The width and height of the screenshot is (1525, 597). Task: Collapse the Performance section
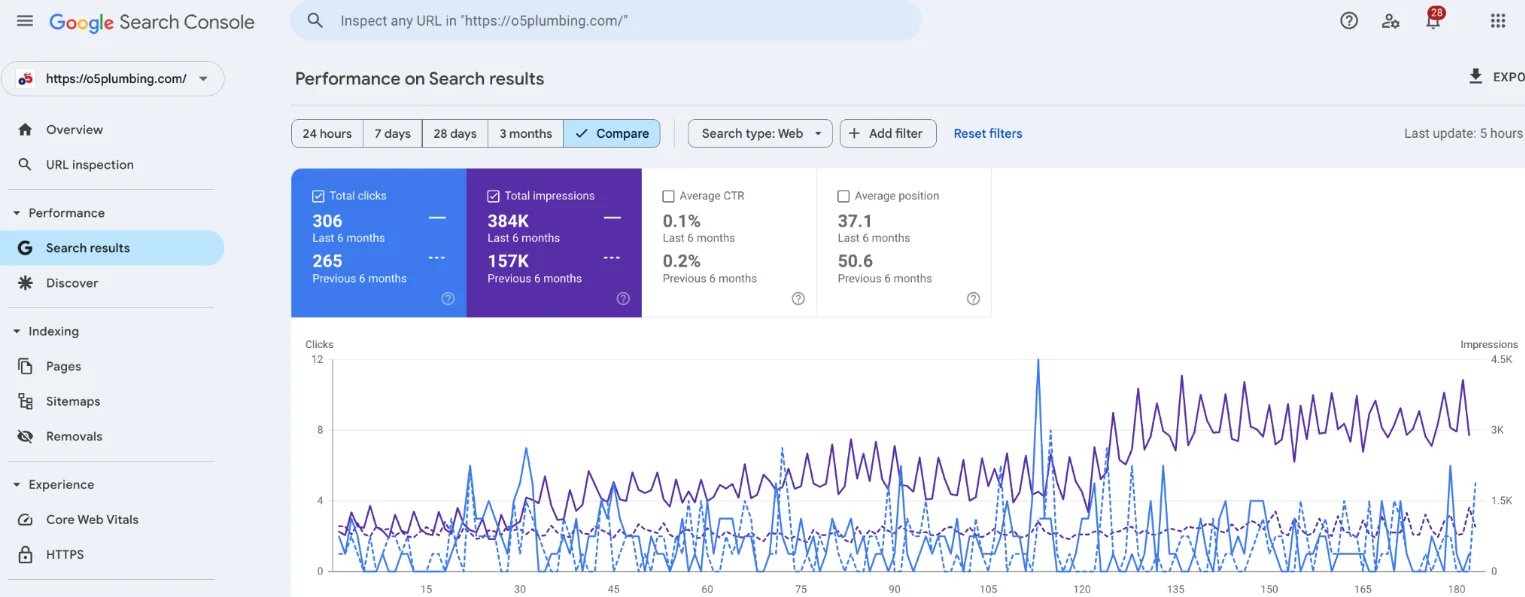tap(17, 213)
